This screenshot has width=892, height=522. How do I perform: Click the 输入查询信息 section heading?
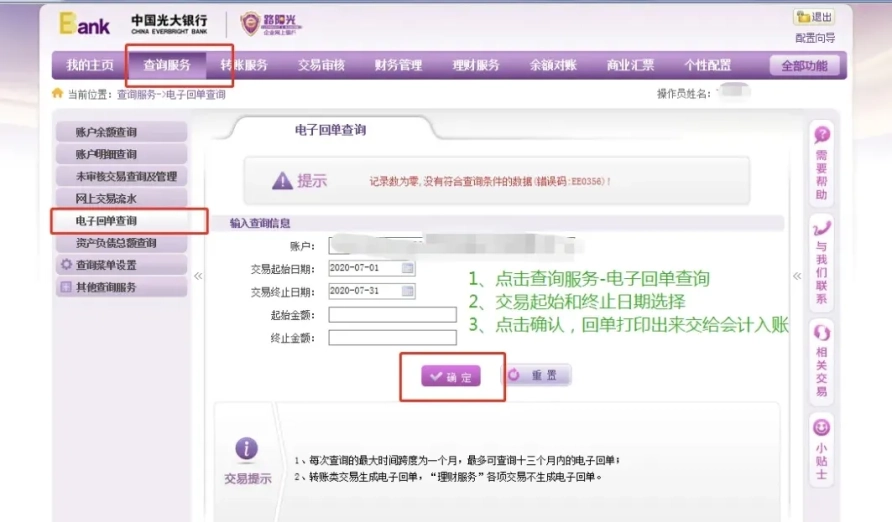pos(260,223)
